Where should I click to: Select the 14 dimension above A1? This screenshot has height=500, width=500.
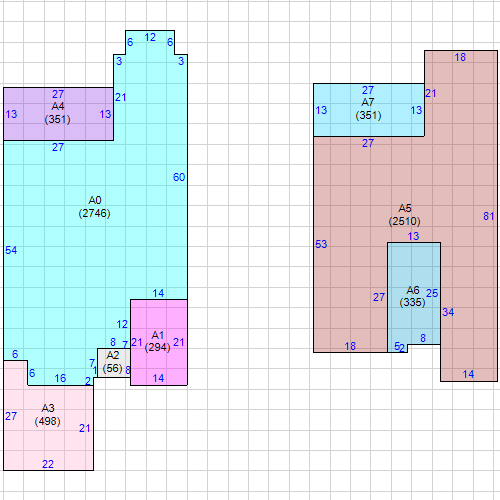(158, 293)
